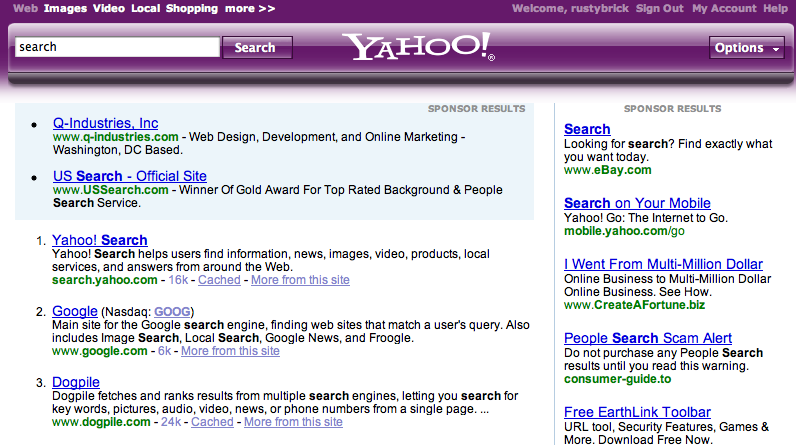Screen dimensions: 796x445
Task: Open the Yahoo! Search result title
Action: coord(100,240)
